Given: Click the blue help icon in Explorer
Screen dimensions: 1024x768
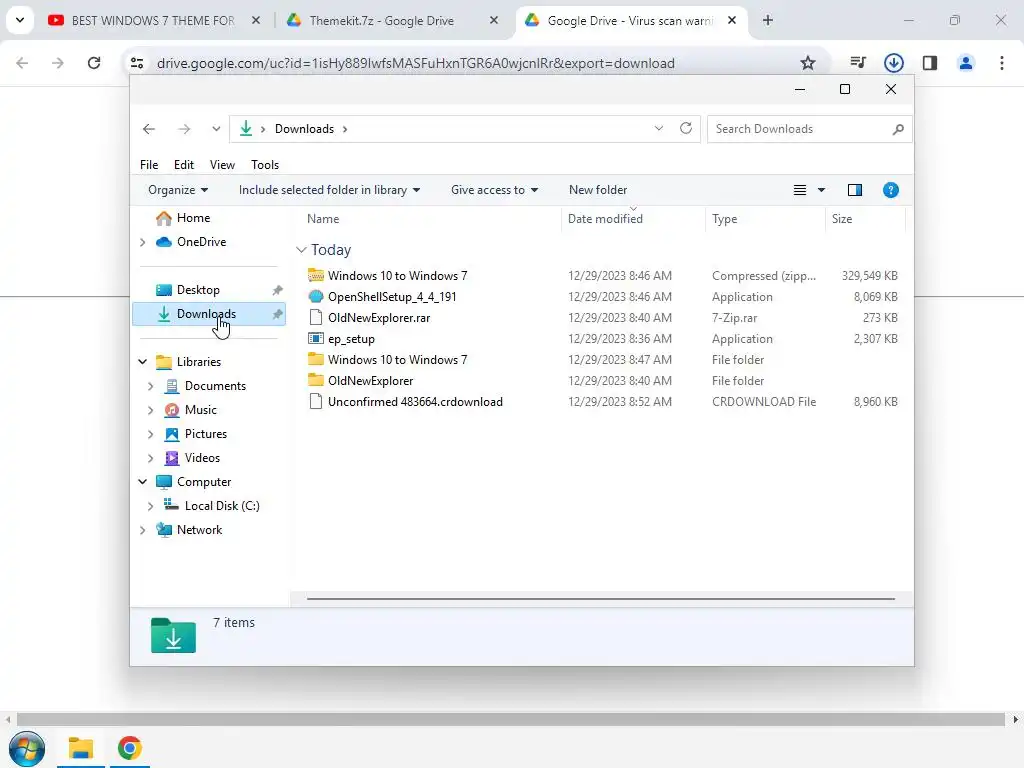Looking at the screenshot, I should (891, 190).
